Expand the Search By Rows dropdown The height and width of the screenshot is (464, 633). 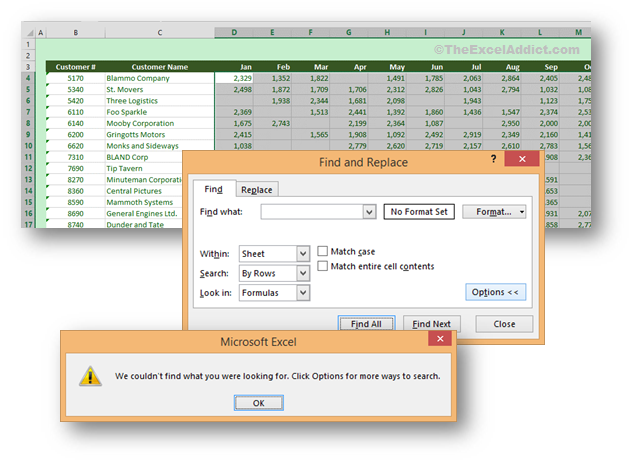click(x=303, y=273)
